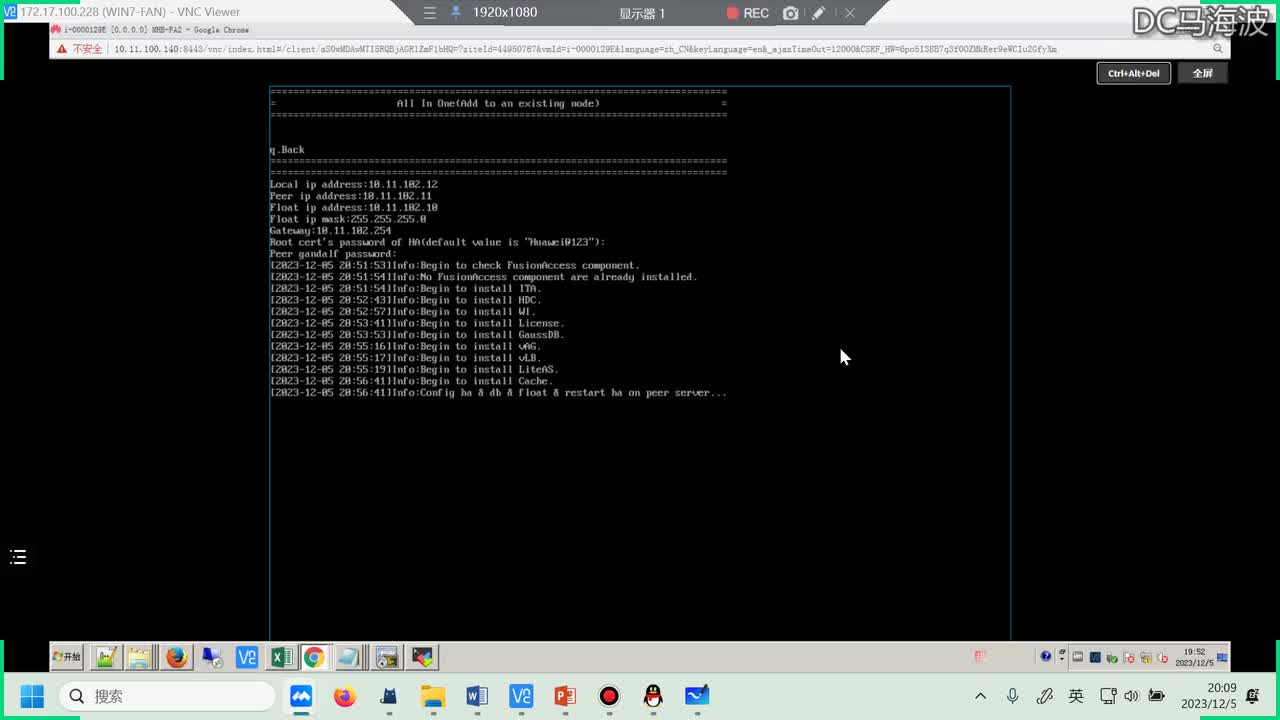Open QQ penguin in Windows 11 taskbar
Viewport: 1280px width, 720px height.
pos(653,696)
